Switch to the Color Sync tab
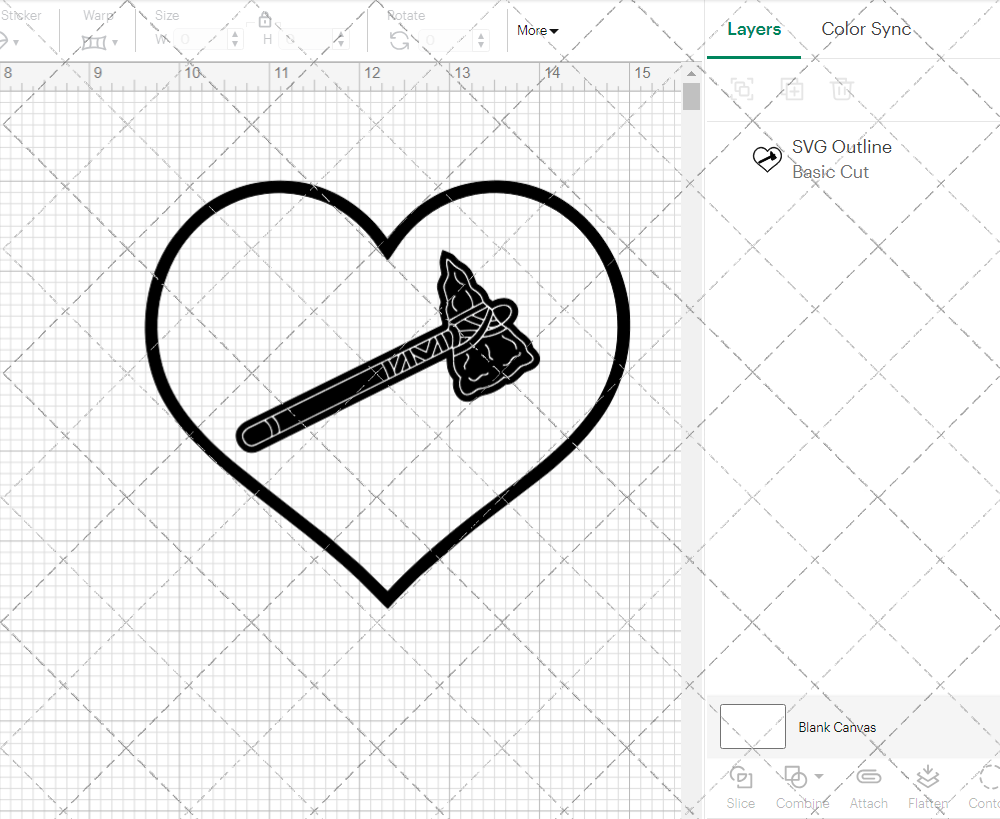Image resolution: width=1000 pixels, height=819 pixels. coord(866,29)
